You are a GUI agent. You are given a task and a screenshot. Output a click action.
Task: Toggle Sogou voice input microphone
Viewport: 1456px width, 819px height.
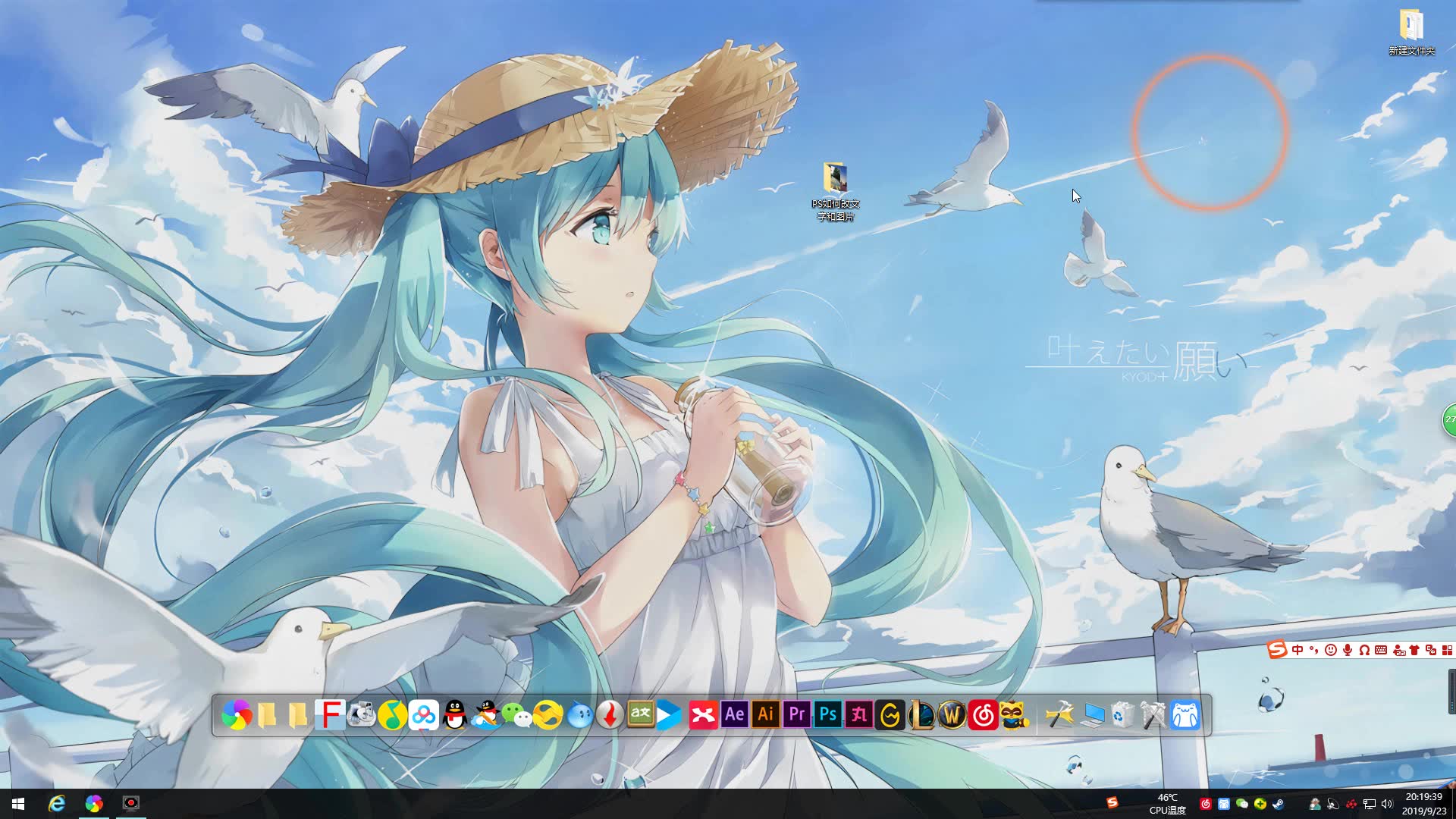click(x=1348, y=650)
